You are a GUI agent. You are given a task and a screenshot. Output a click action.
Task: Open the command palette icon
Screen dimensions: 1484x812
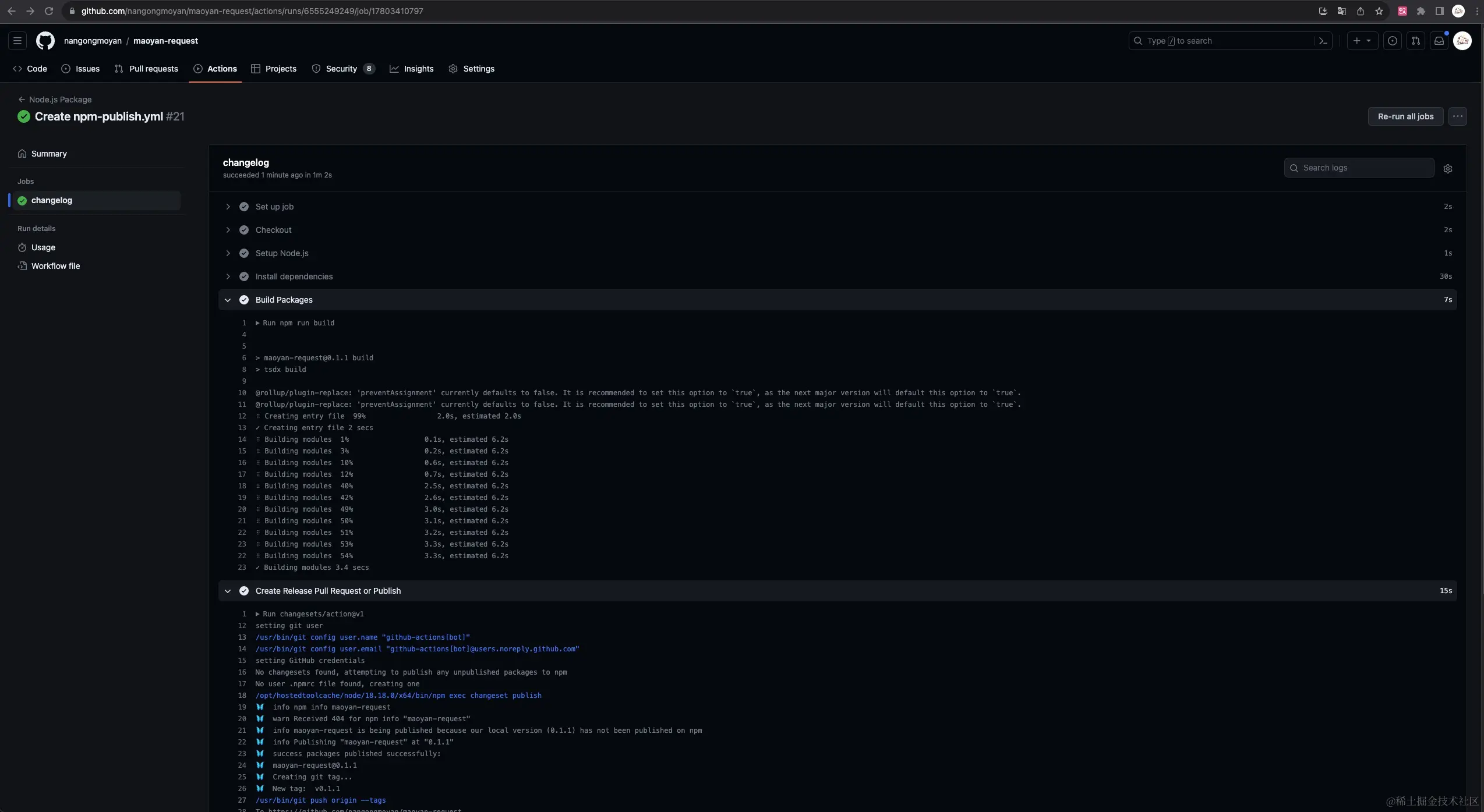pos(1323,41)
